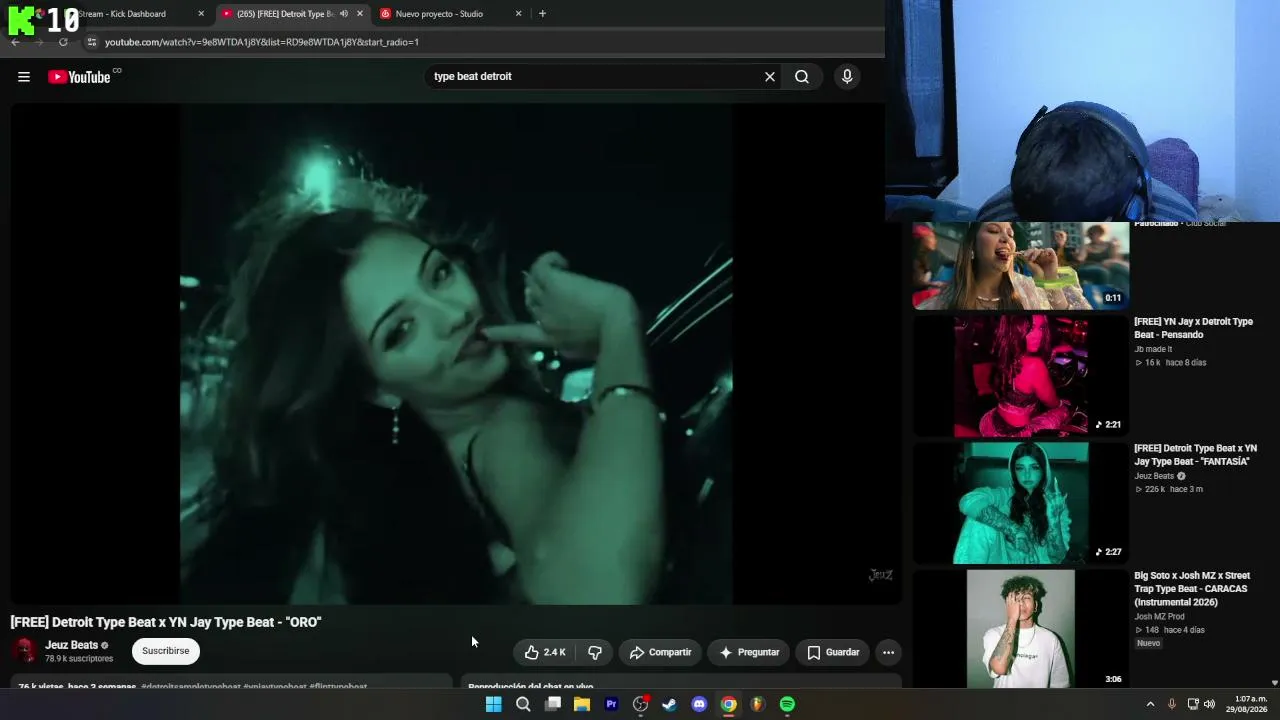Image resolution: width=1280 pixels, height=720 pixels.
Task: Click the YouTube search input field
Action: click(595, 77)
